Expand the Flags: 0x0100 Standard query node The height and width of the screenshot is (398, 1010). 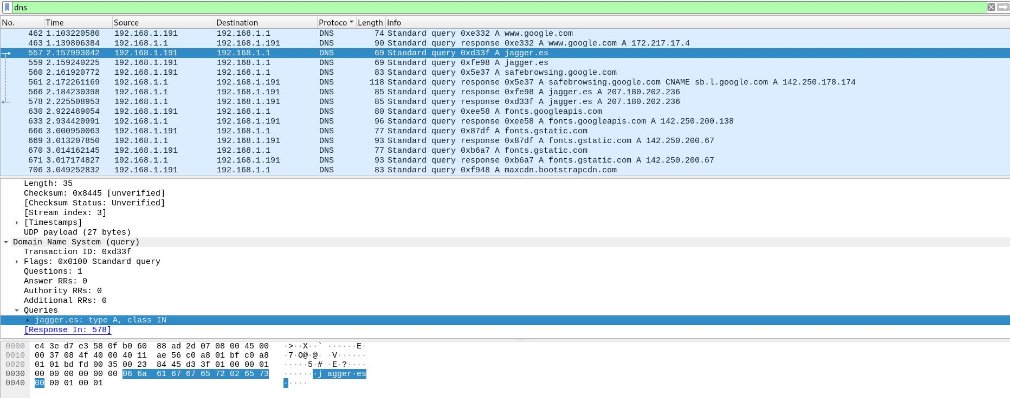(x=17, y=261)
